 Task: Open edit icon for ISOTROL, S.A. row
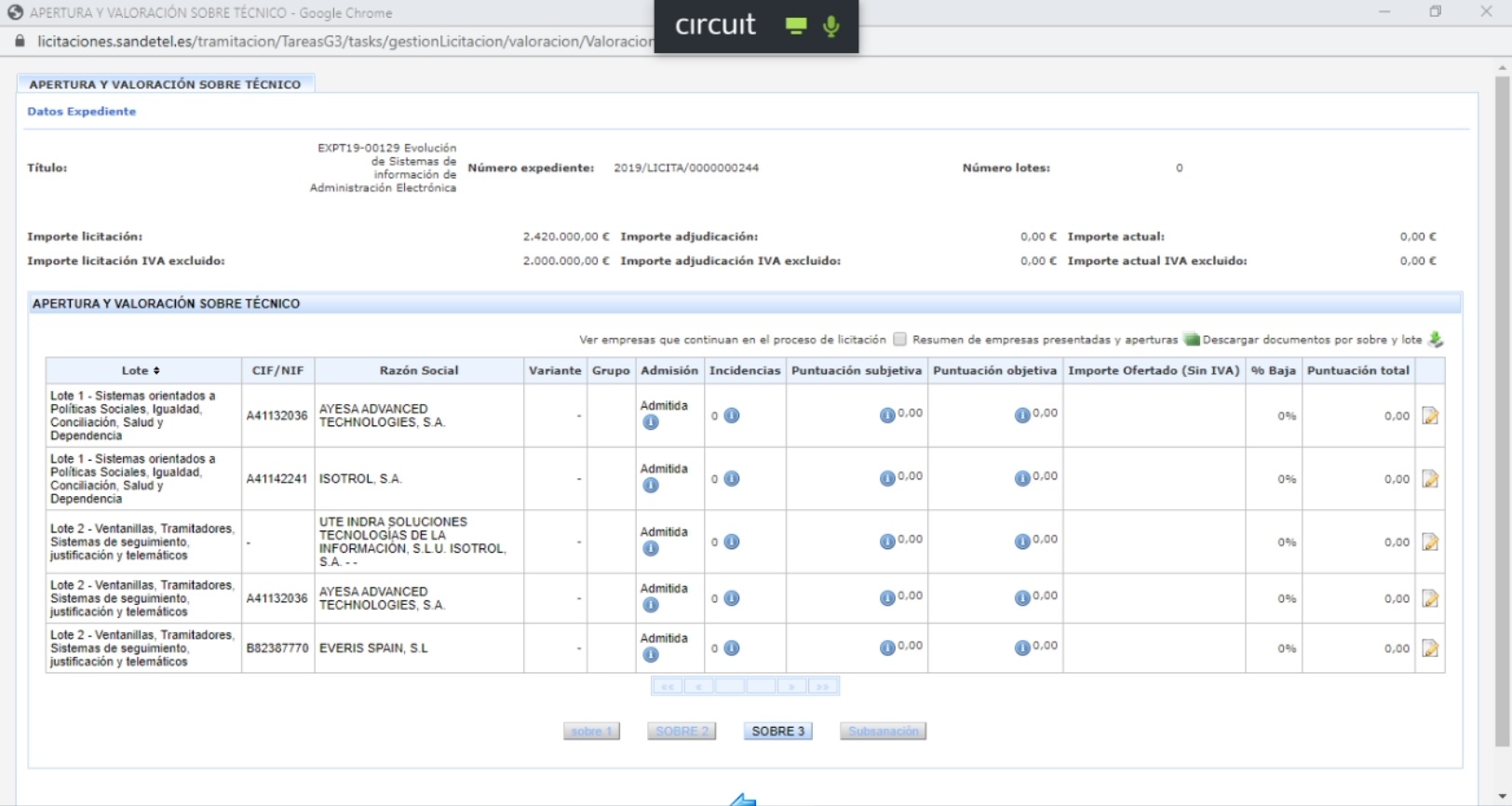tap(1430, 479)
